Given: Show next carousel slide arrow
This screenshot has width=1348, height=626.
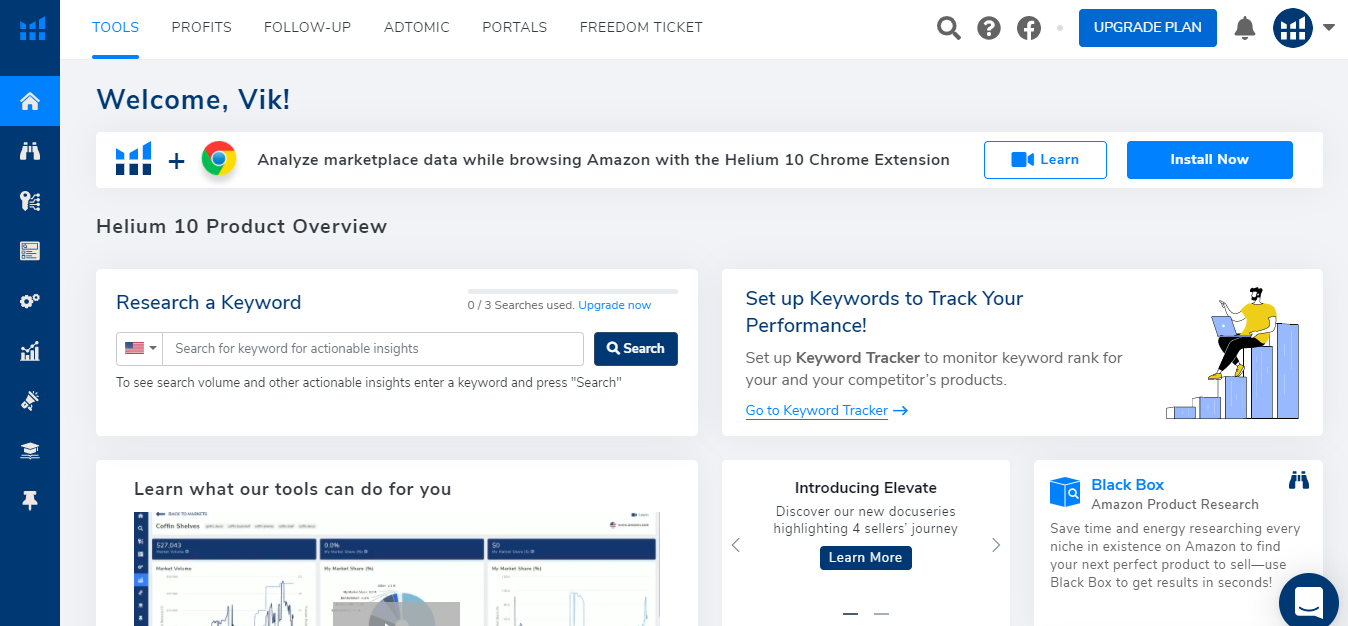Looking at the screenshot, I should (x=996, y=545).
